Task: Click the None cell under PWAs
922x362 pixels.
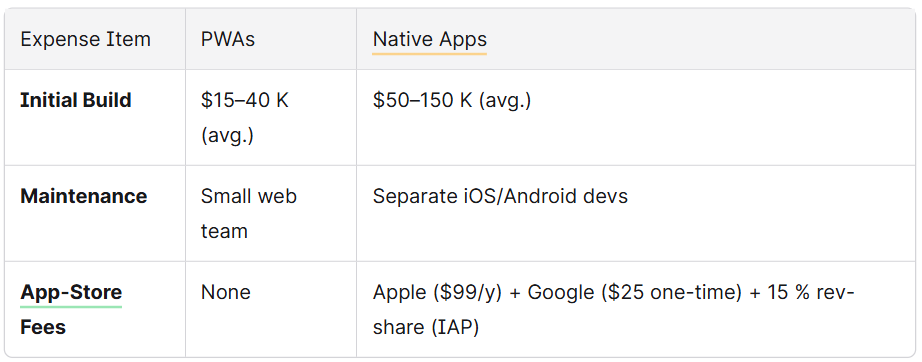Action: click(x=226, y=292)
